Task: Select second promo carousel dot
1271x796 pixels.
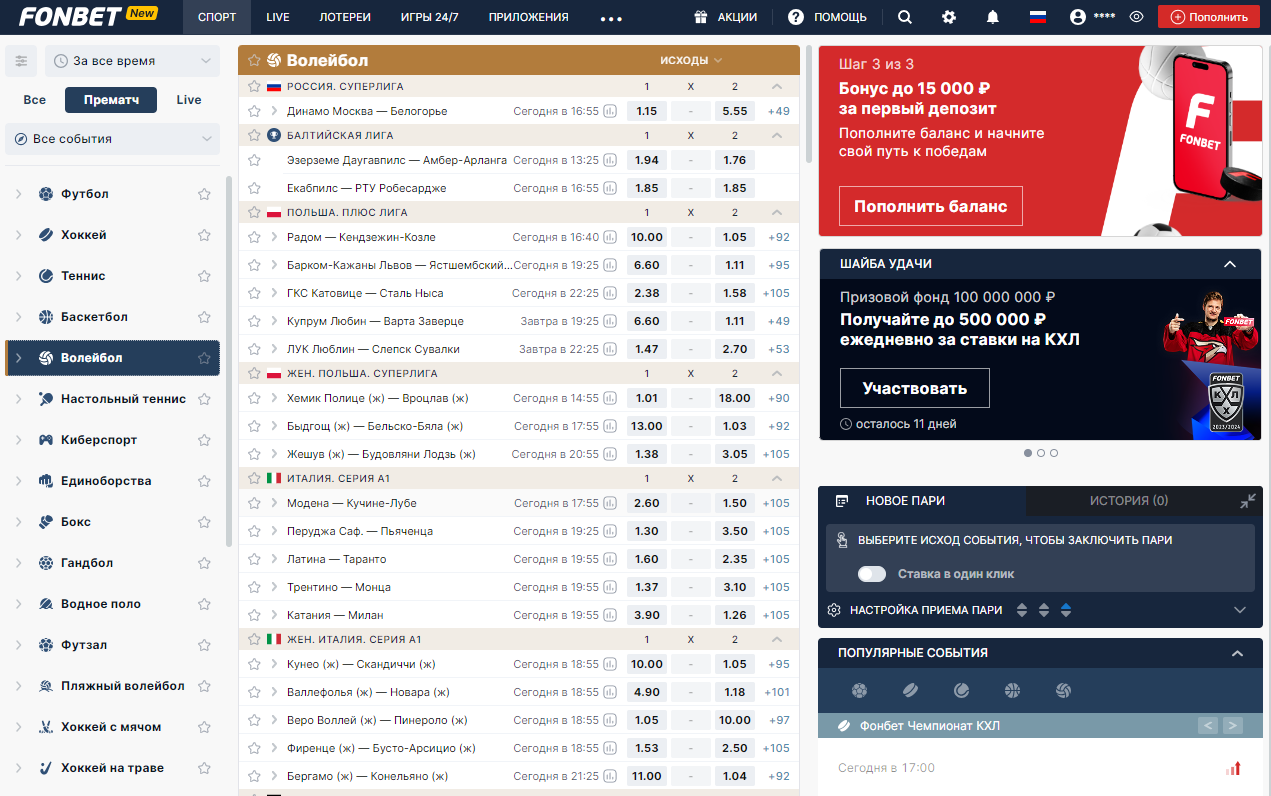Action: (x=1041, y=453)
